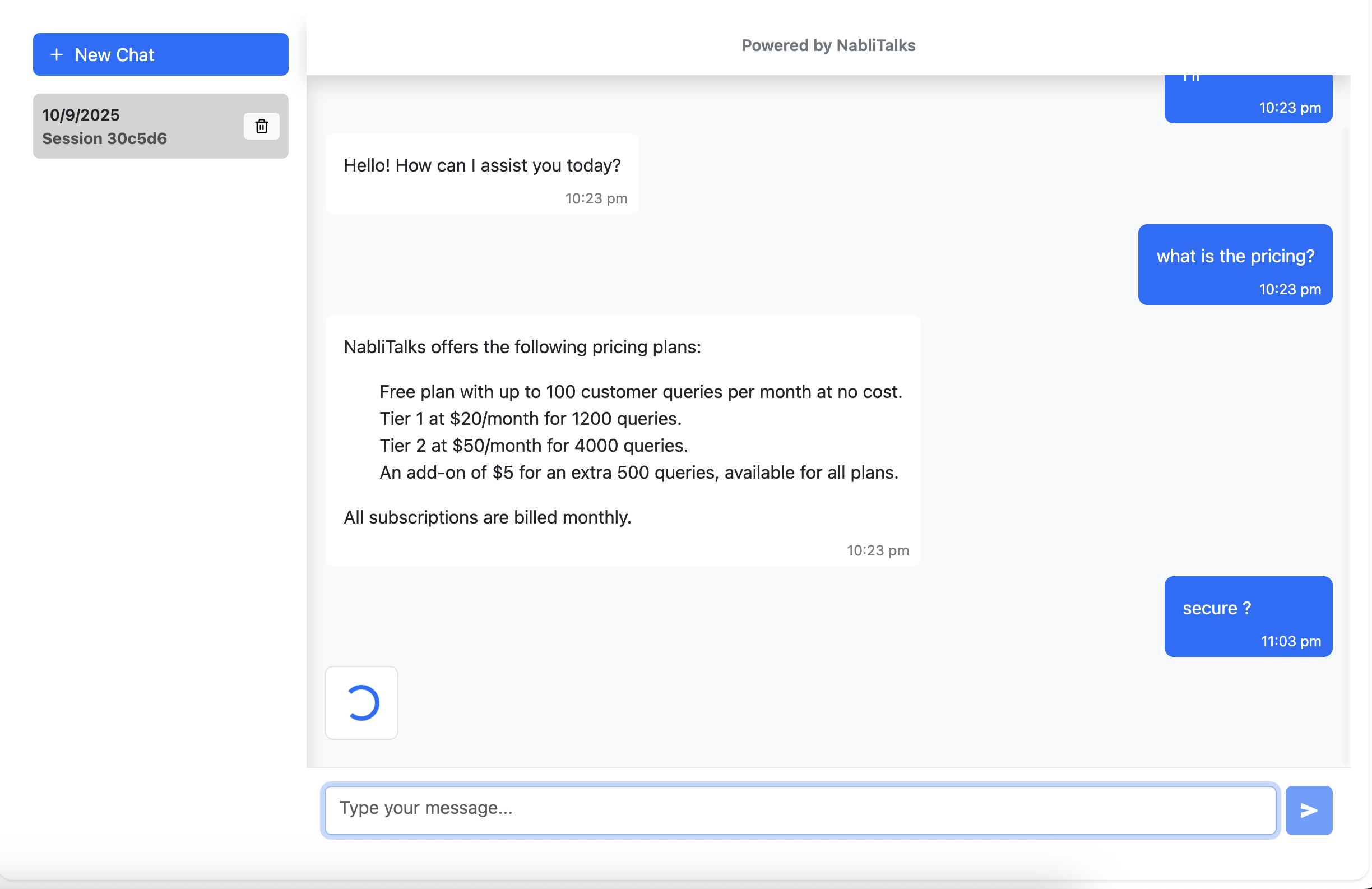Click the loading spinner indicator
Image resolution: width=1372 pixels, height=889 pixels.
(x=361, y=703)
